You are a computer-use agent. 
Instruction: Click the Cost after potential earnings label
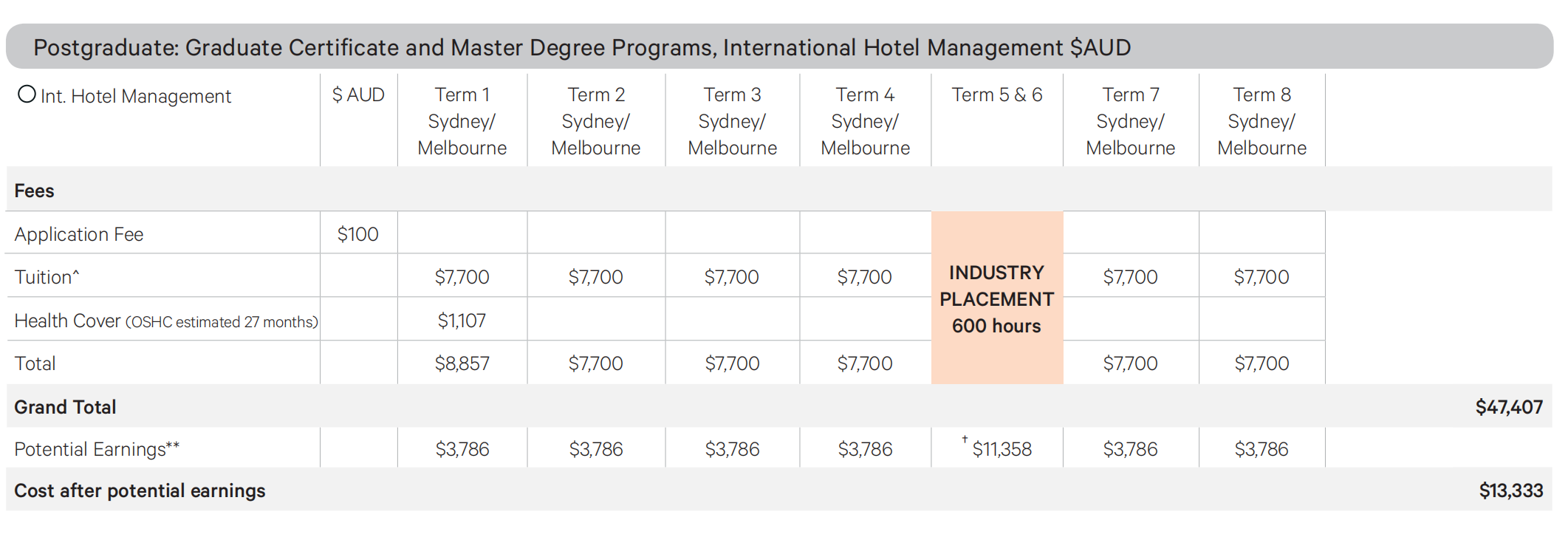(140, 490)
